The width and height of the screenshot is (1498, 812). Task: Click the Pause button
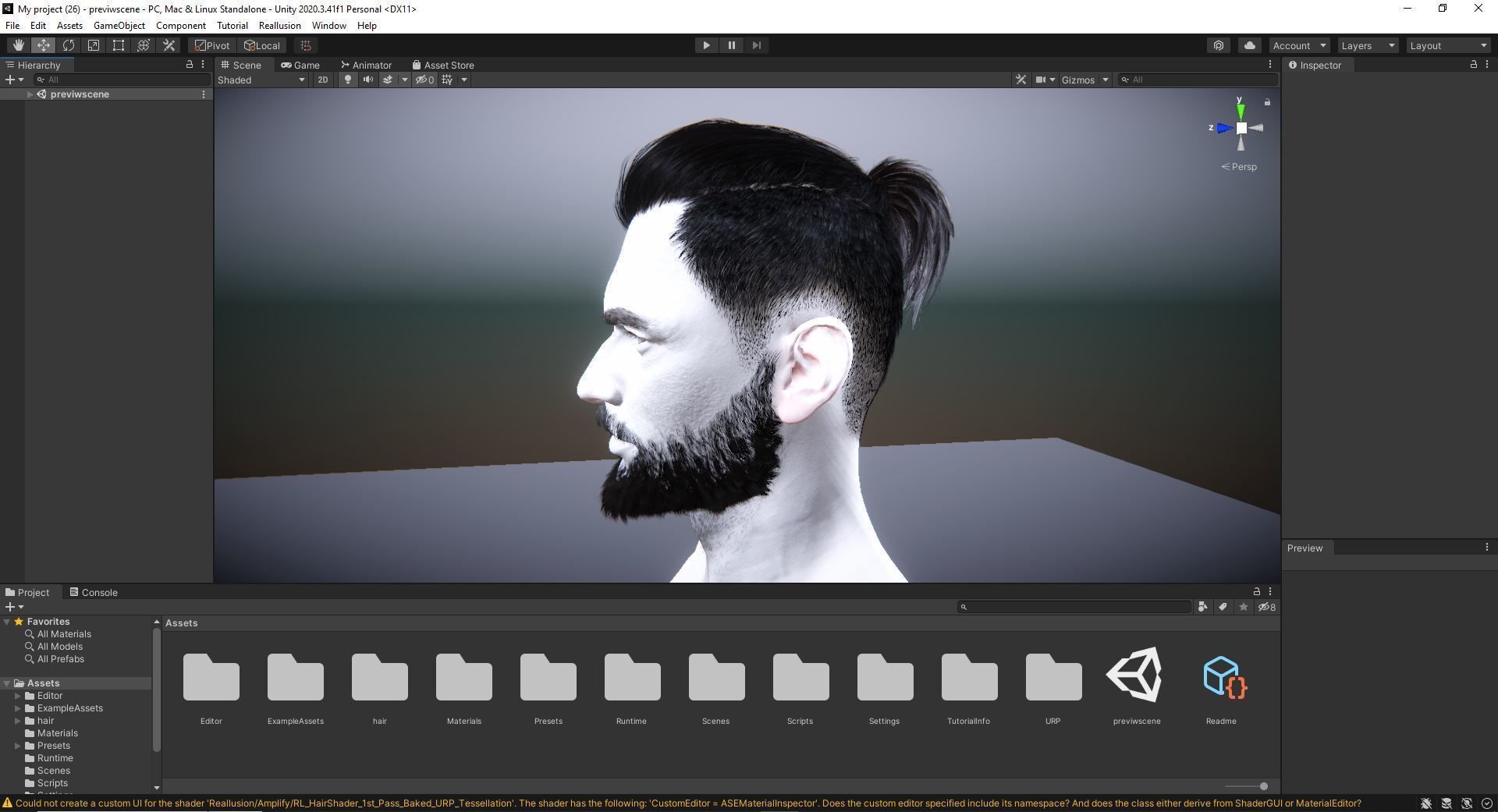(731, 45)
